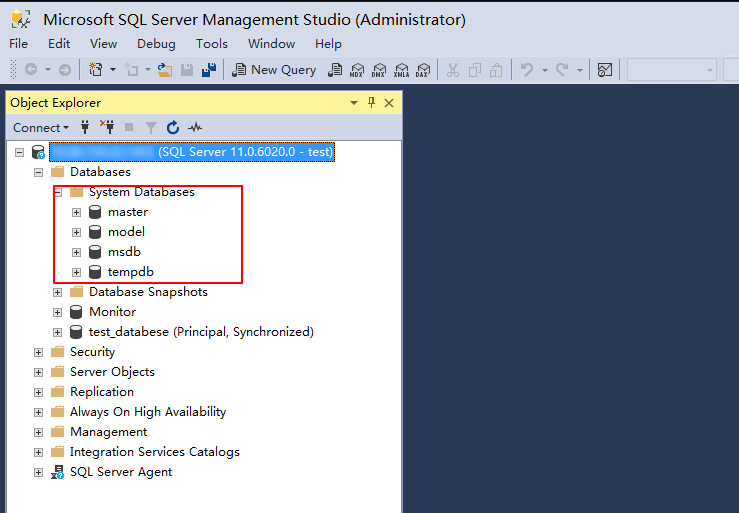
Task: Expand Always On High Availability folder
Action: (x=39, y=412)
